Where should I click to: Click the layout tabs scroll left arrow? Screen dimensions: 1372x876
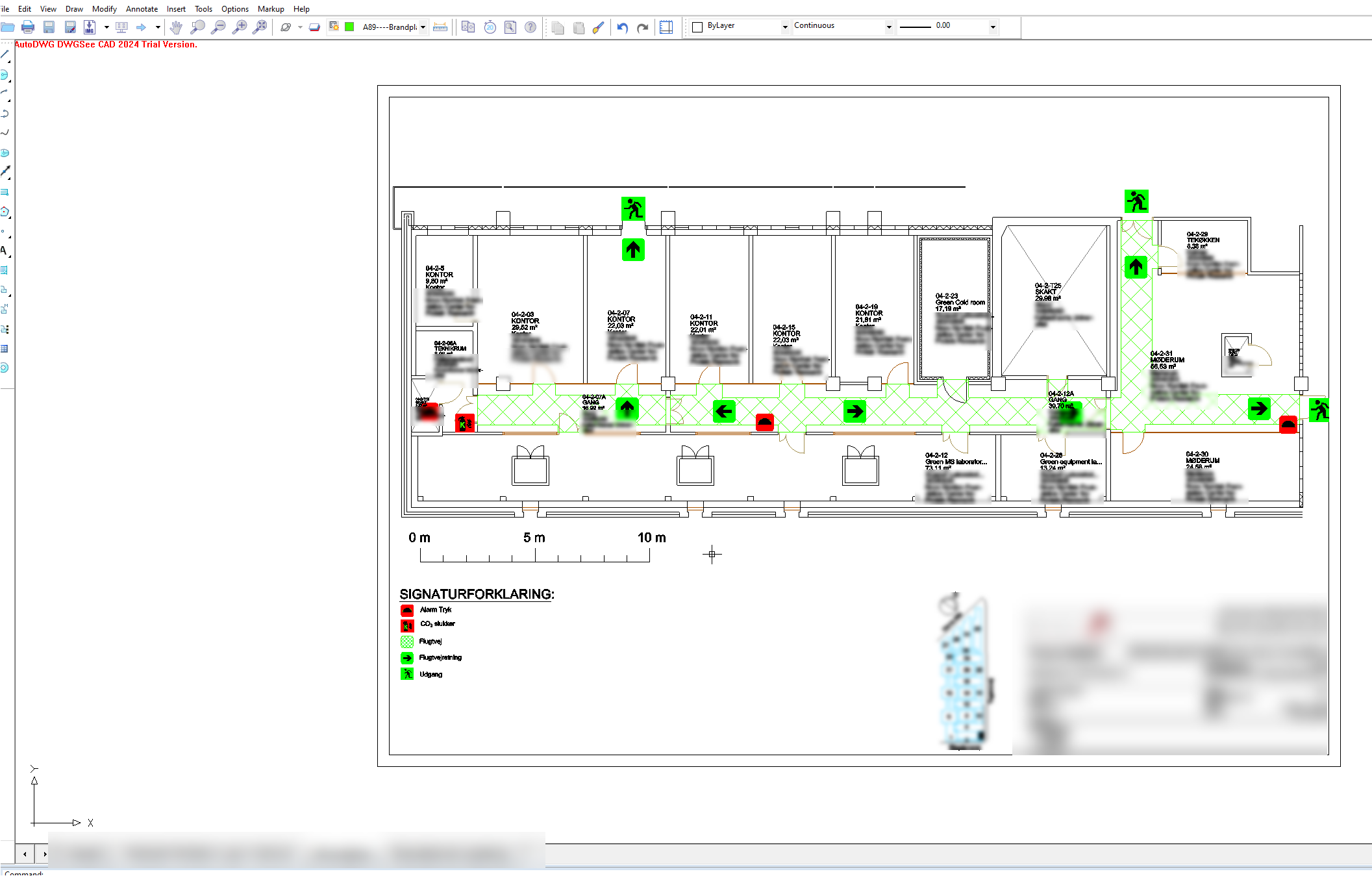click(25, 854)
